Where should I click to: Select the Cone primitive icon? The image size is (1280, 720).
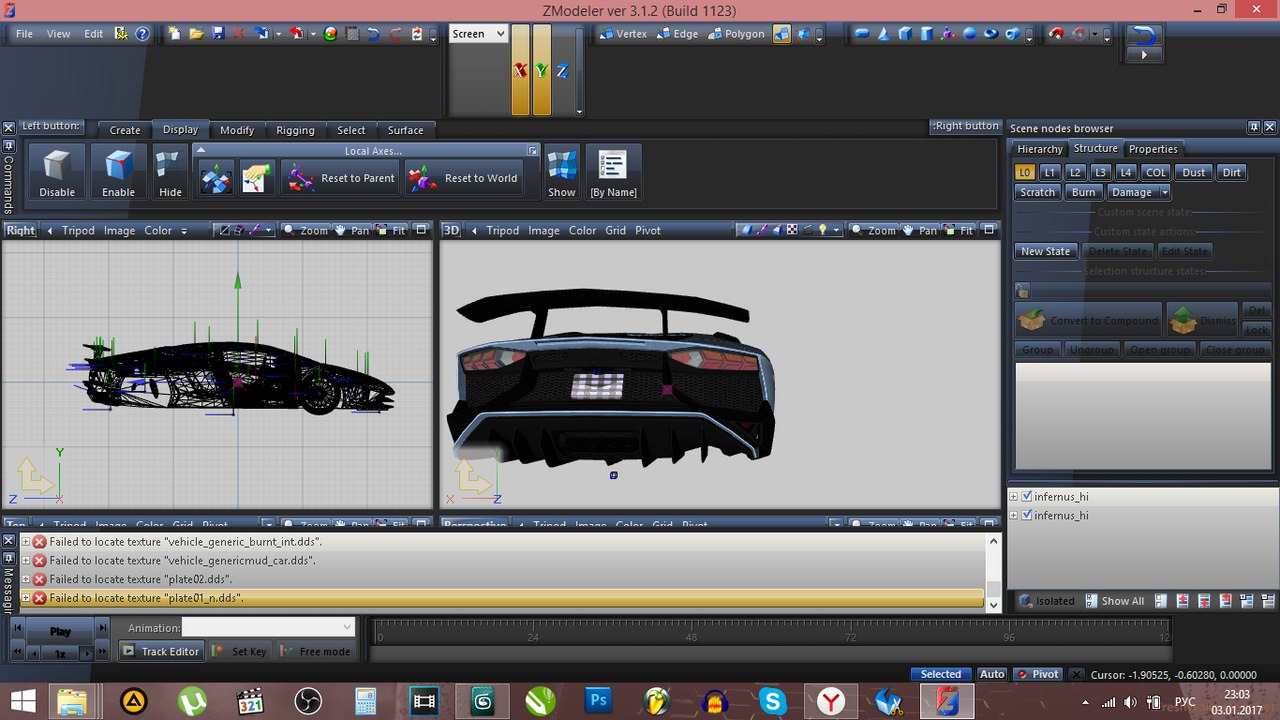pyautogui.click(x=884, y=33)
